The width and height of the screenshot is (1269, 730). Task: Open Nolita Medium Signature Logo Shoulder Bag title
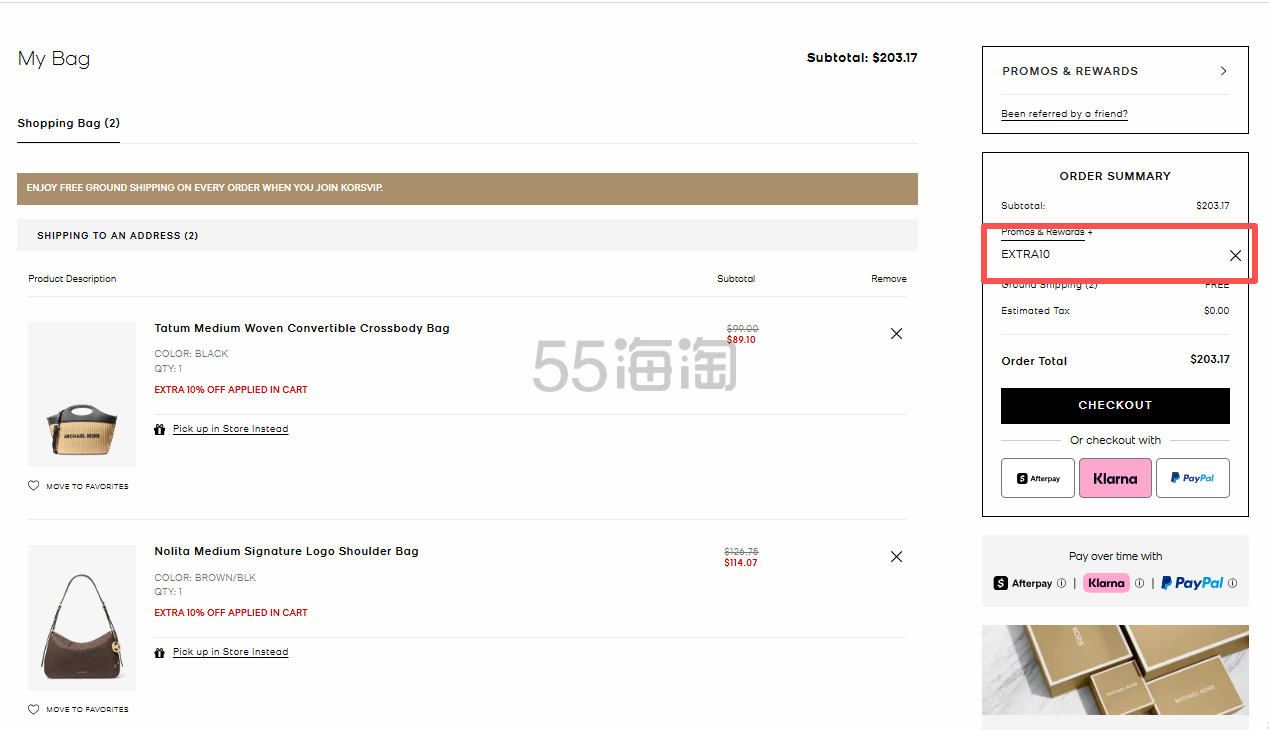pos(286,551)
